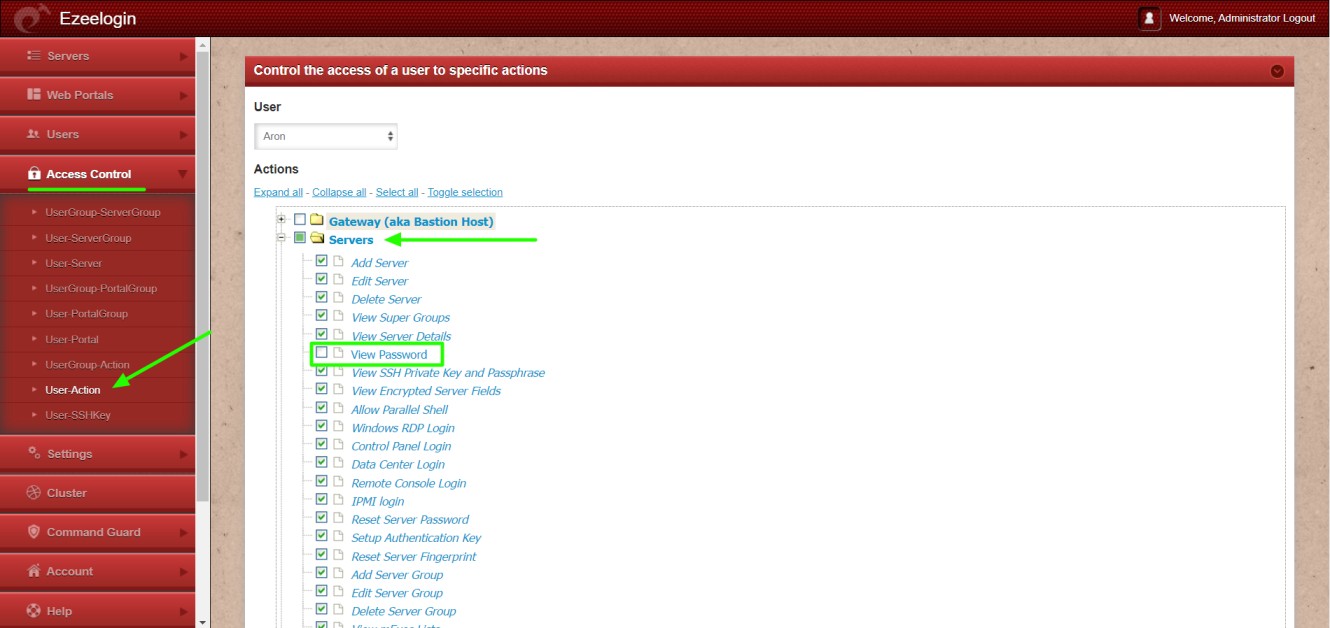Uncheck the Edit Server checkbox
This screenshot has width=1330, height=628.
[322, 279]
